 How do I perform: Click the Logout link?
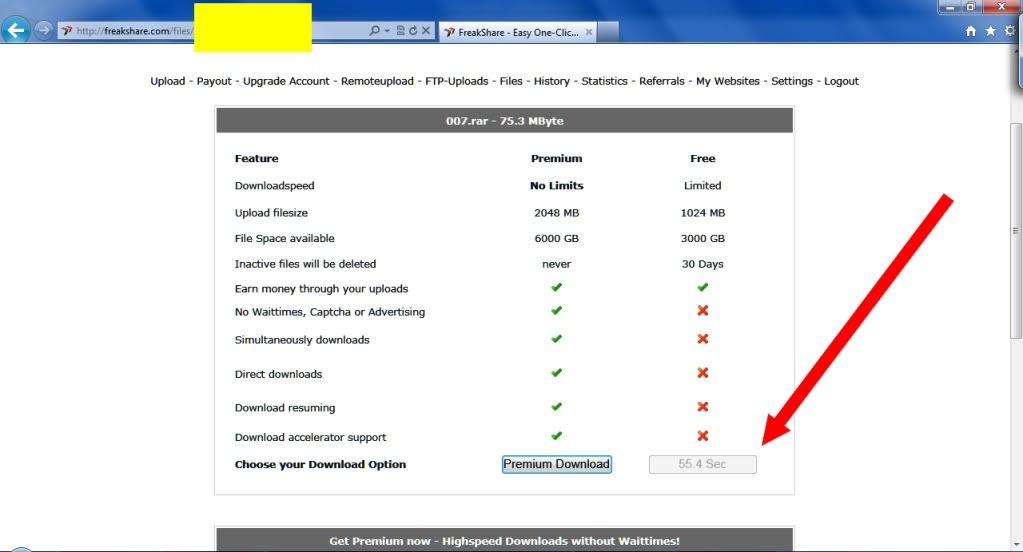click(x=841, y=81)
